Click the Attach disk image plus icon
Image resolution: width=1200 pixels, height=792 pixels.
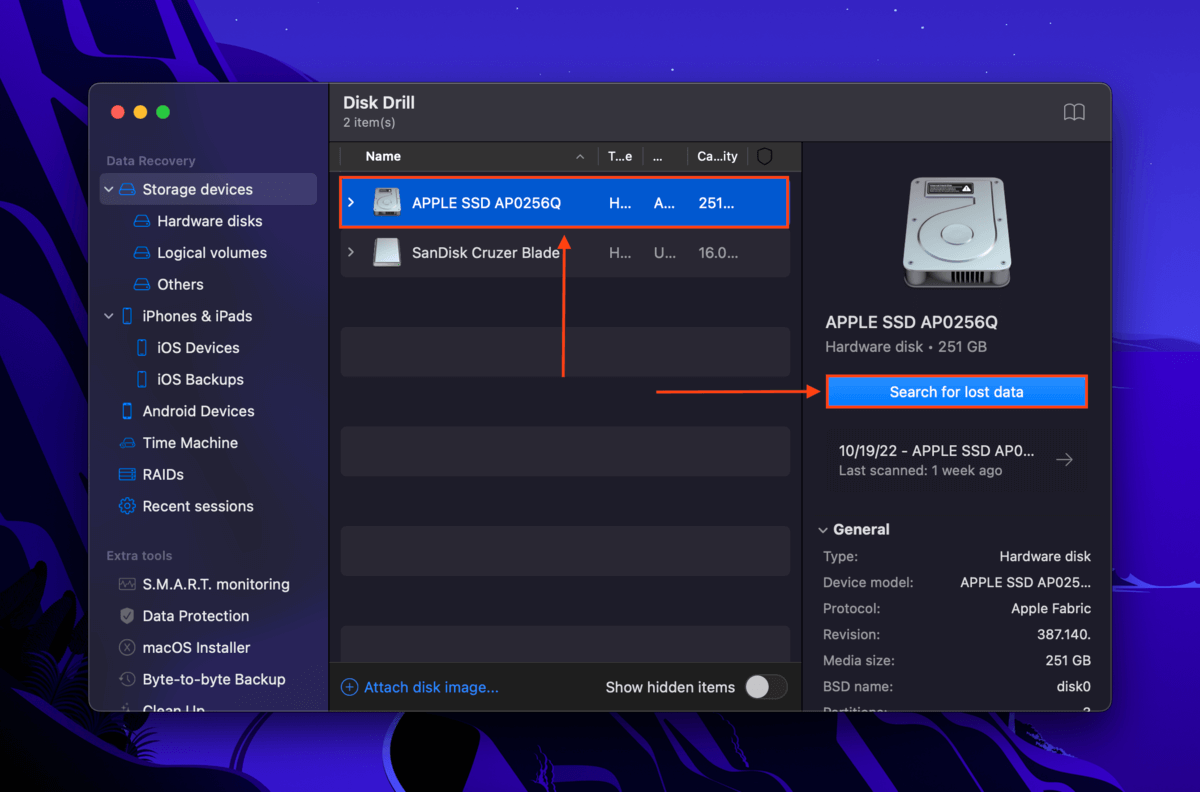pos(350,687)
